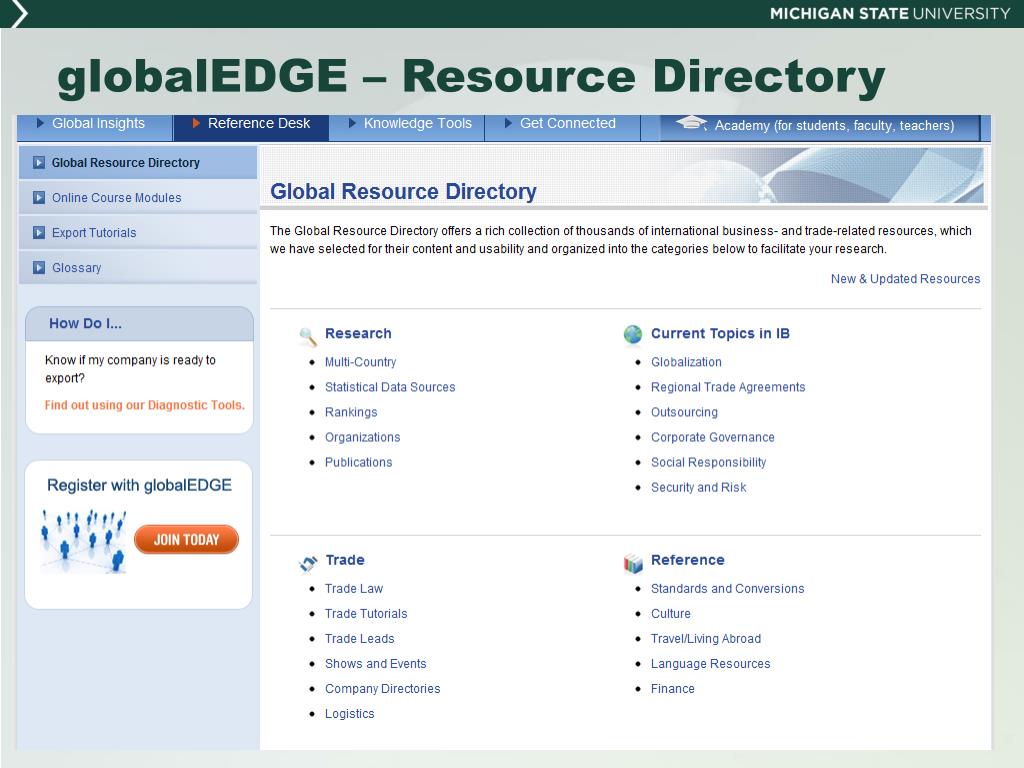The height and width of the screenshot is (768, 1024).
Task: Open the Logistics link
Action: (x=349, y=714)
